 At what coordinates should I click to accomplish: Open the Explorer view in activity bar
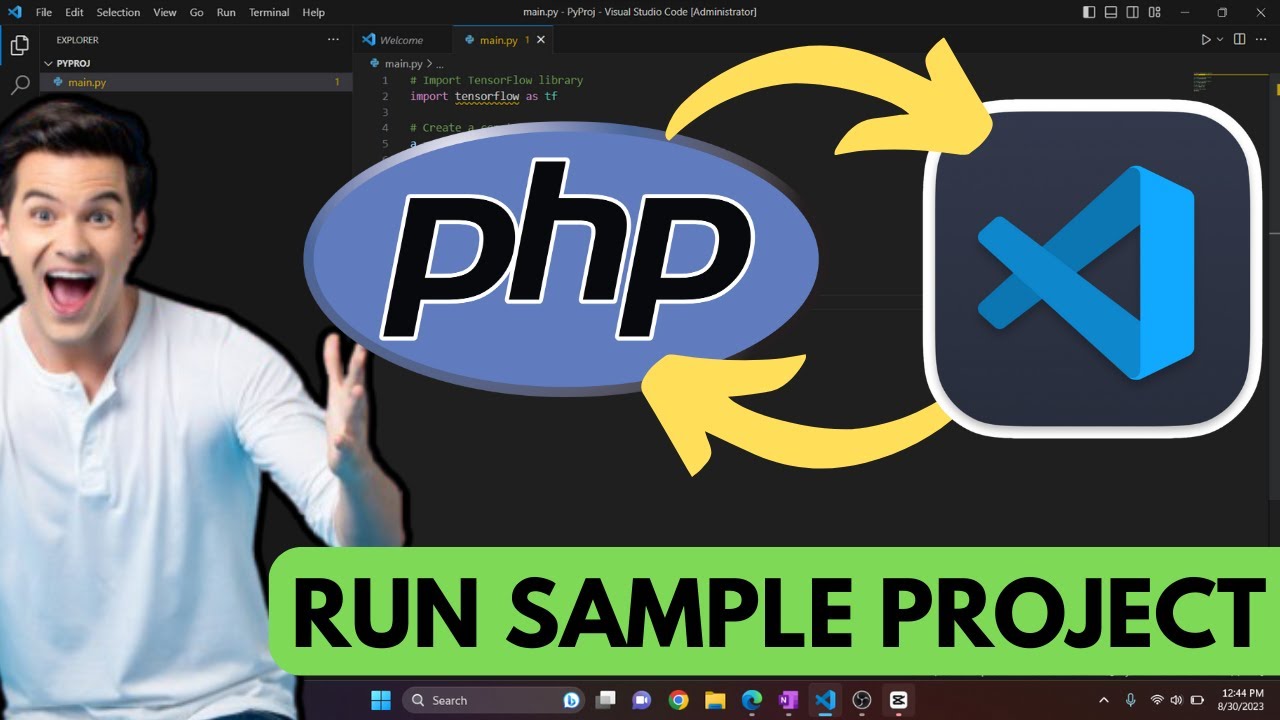(19, 45)
